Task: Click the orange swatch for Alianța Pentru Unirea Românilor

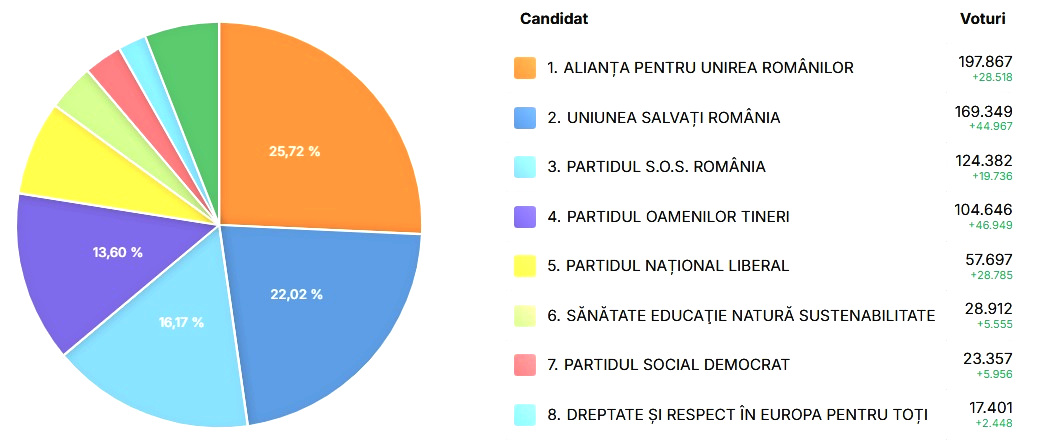Action: click(x=525, y=68)
